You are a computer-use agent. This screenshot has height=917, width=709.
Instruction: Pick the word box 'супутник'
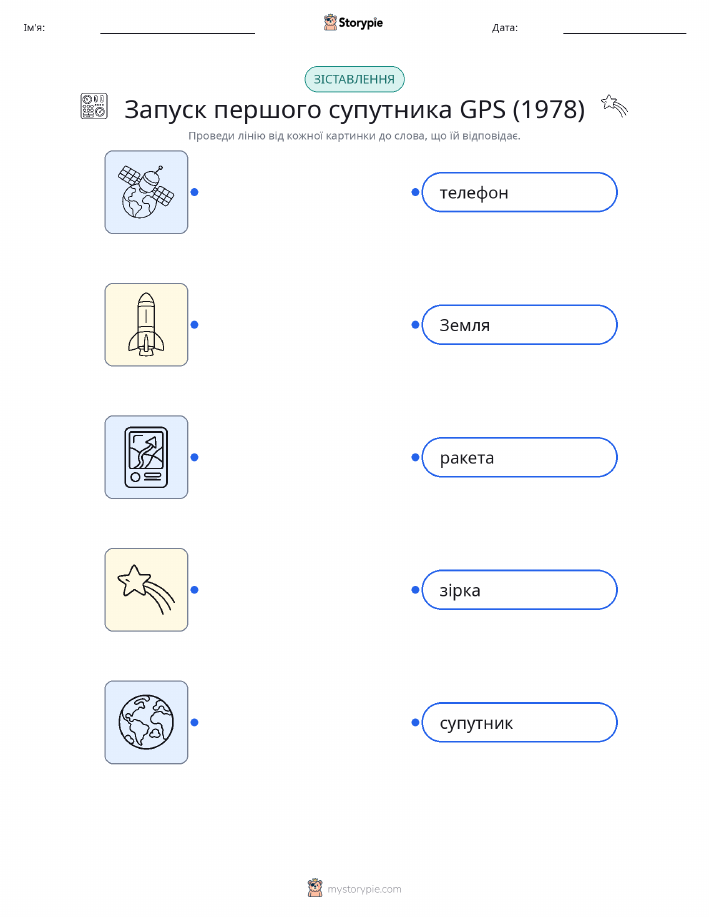(519, 722)
